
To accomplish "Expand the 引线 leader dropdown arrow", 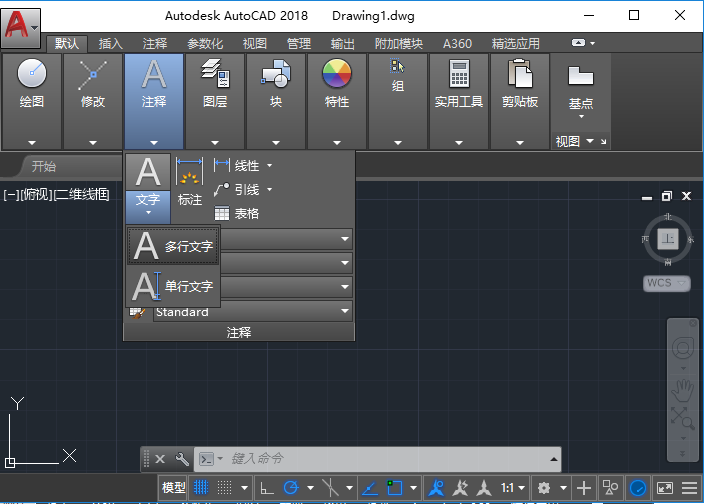I will [x=269, y=190].
